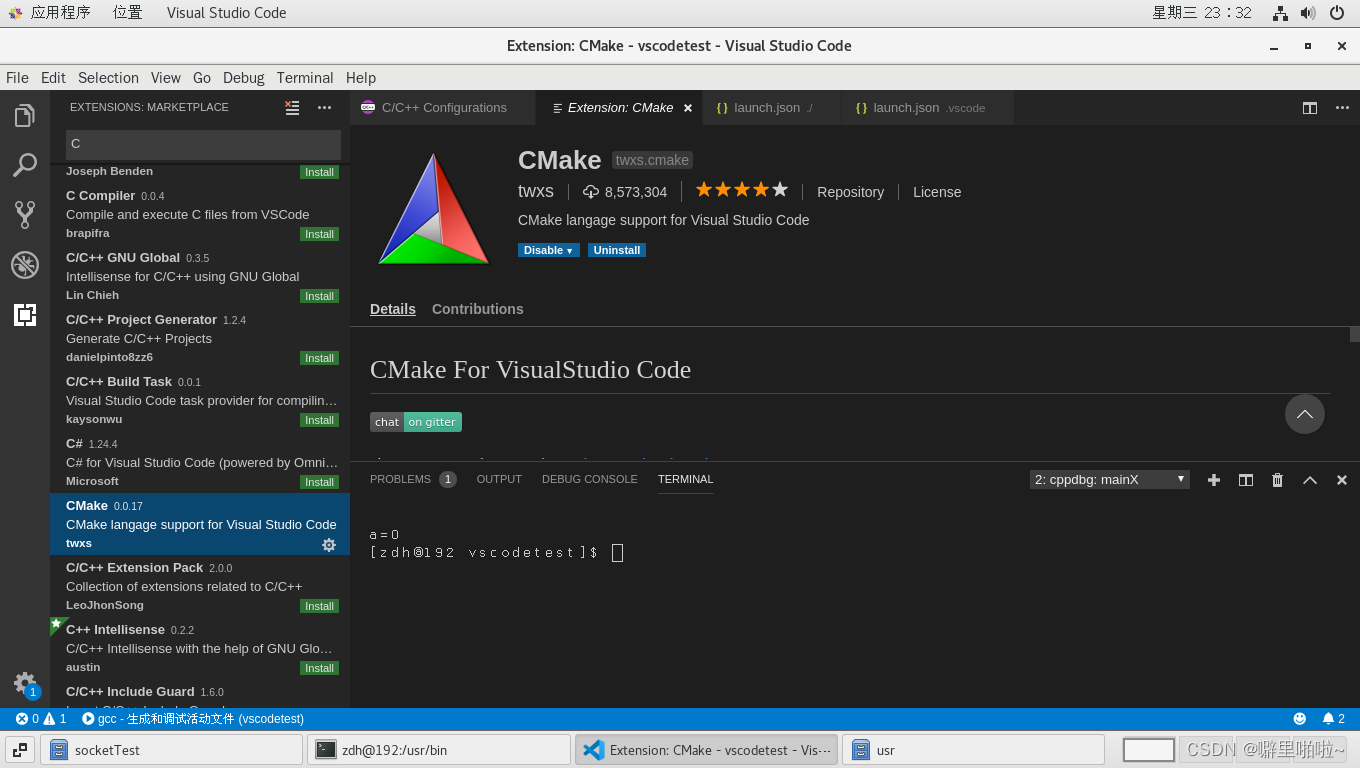Image resolution: width=1360 pixels, height=768 pixels.
Task: Switch to launch.json .vscode tab
Action: pyautogui.click(x=928, y=108)
